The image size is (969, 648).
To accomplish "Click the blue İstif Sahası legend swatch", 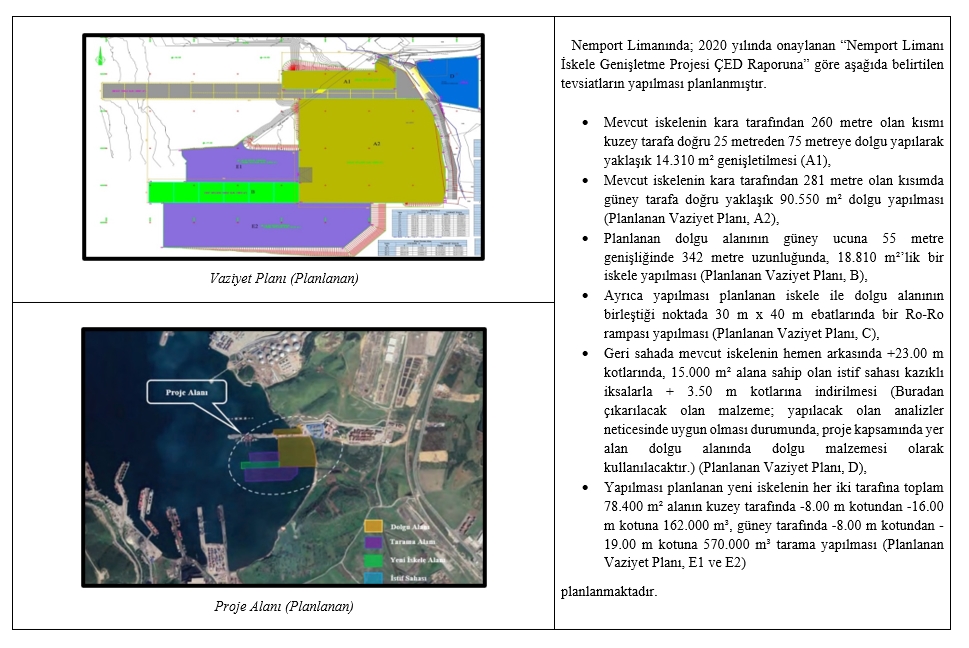I will click(x=374, y=578).
